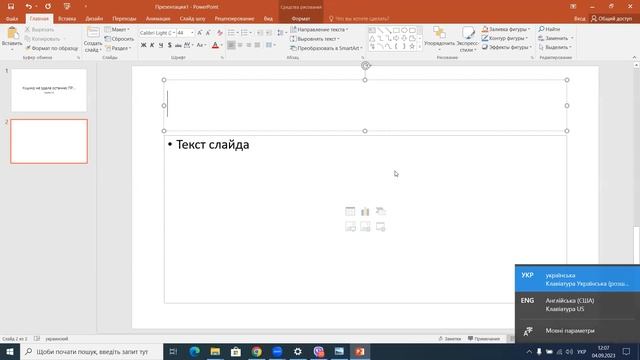
Task: Apply strikethrough formatting (abc icon)
Action: pos(178,45)
